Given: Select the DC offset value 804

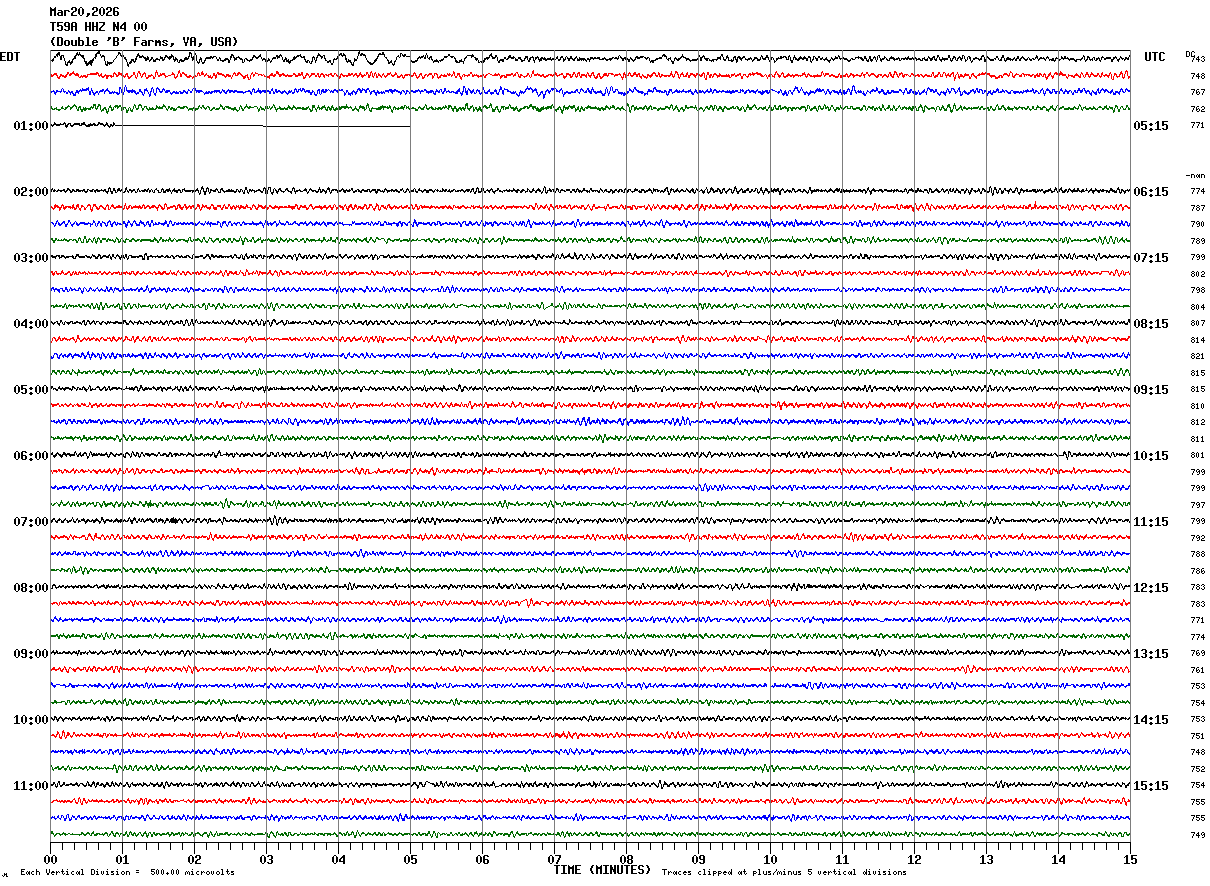Looking at the screenshot, I should [1198, 307].
